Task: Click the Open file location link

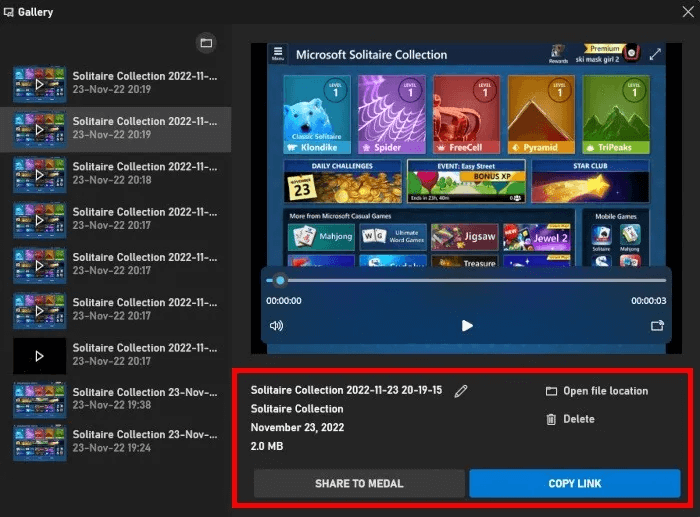Action: pyautogui.click(x=597, y=391)
